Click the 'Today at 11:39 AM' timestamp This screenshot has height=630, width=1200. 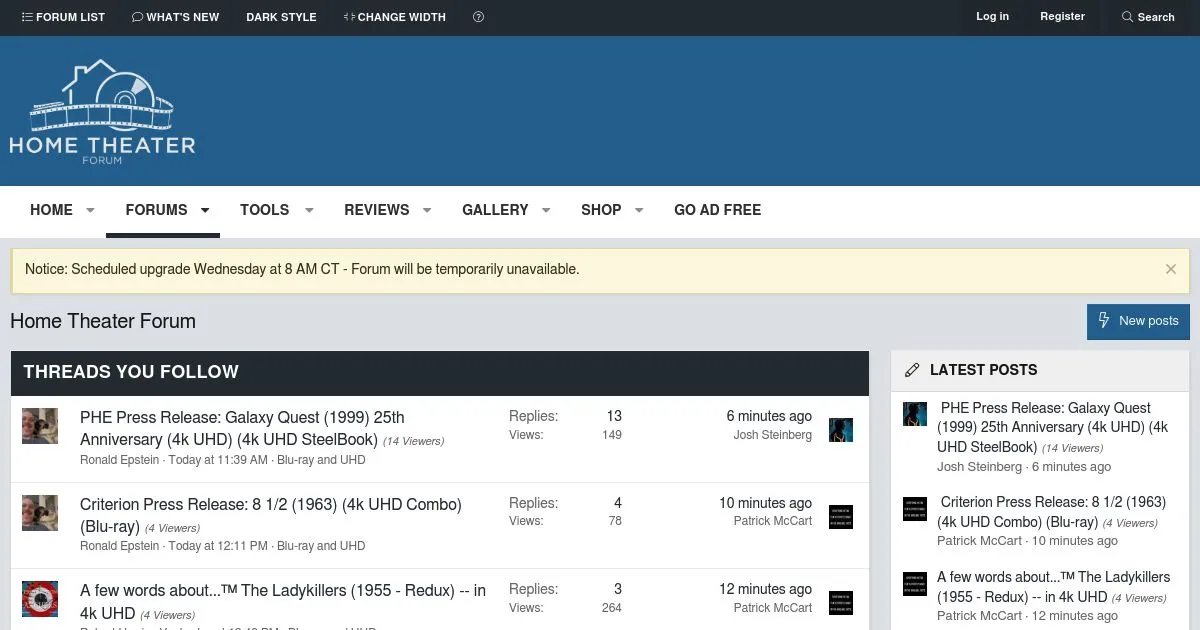point(218,460)
